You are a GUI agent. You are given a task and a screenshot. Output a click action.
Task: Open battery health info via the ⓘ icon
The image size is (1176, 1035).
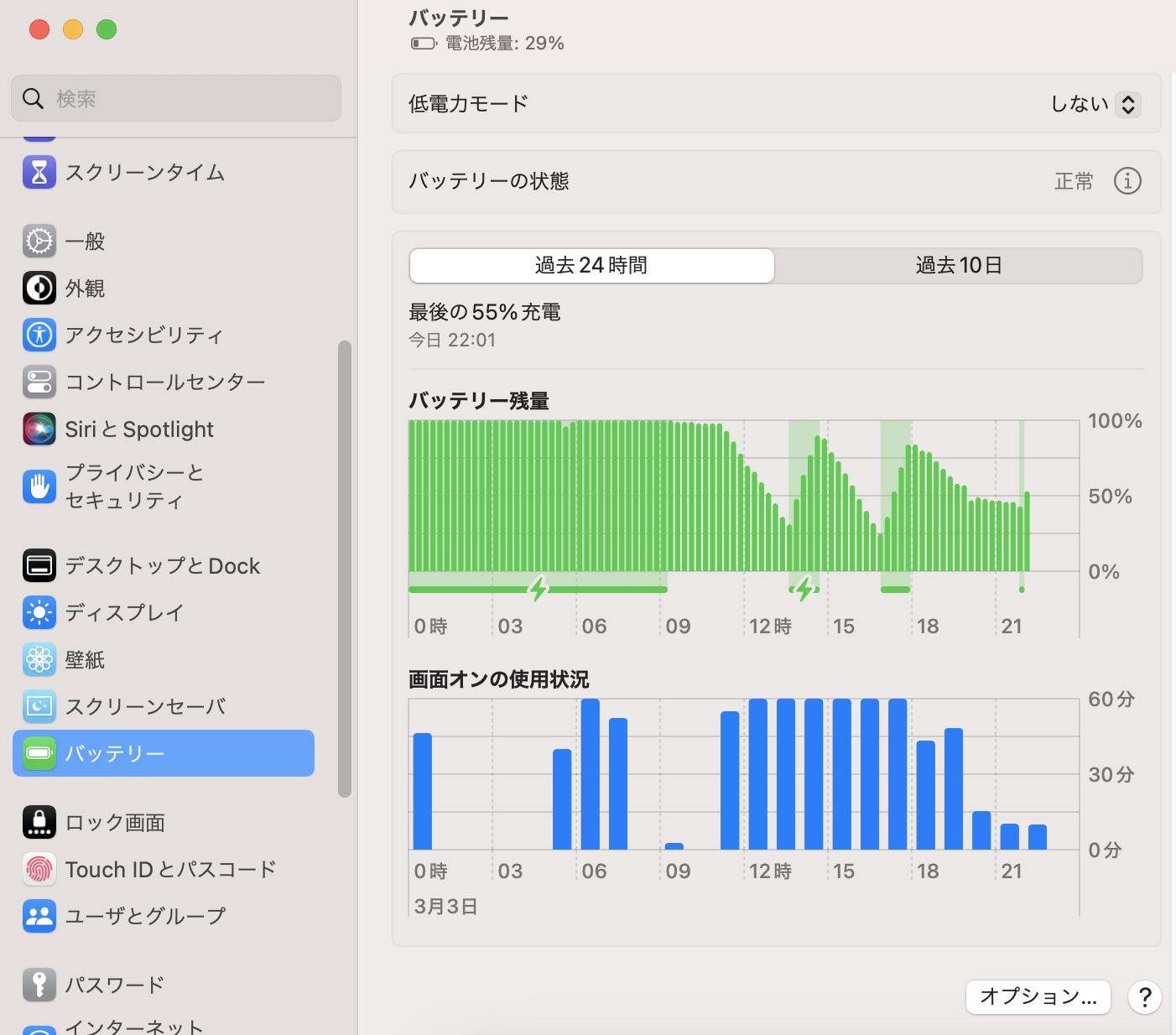click(x=1128, y=181)
